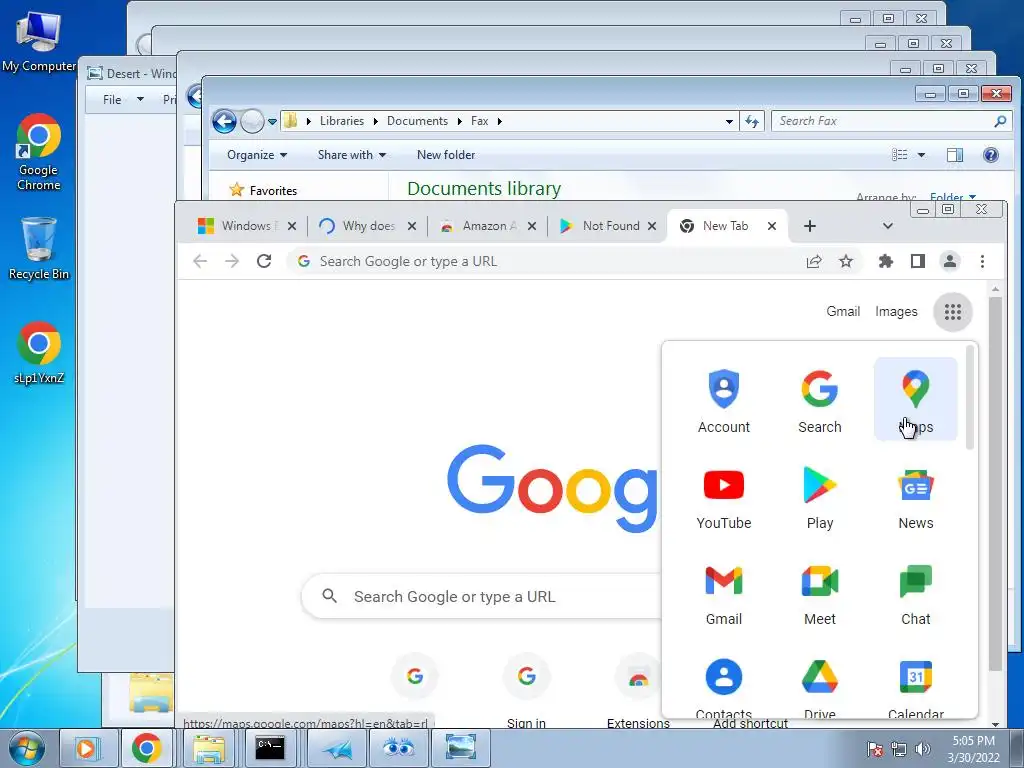Close the Google apps grid launcher

(x=953, y=312)
